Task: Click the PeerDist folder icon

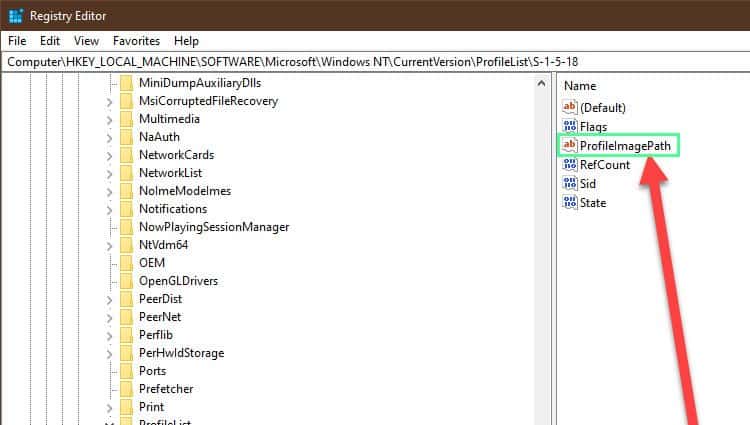Action: 127,299
